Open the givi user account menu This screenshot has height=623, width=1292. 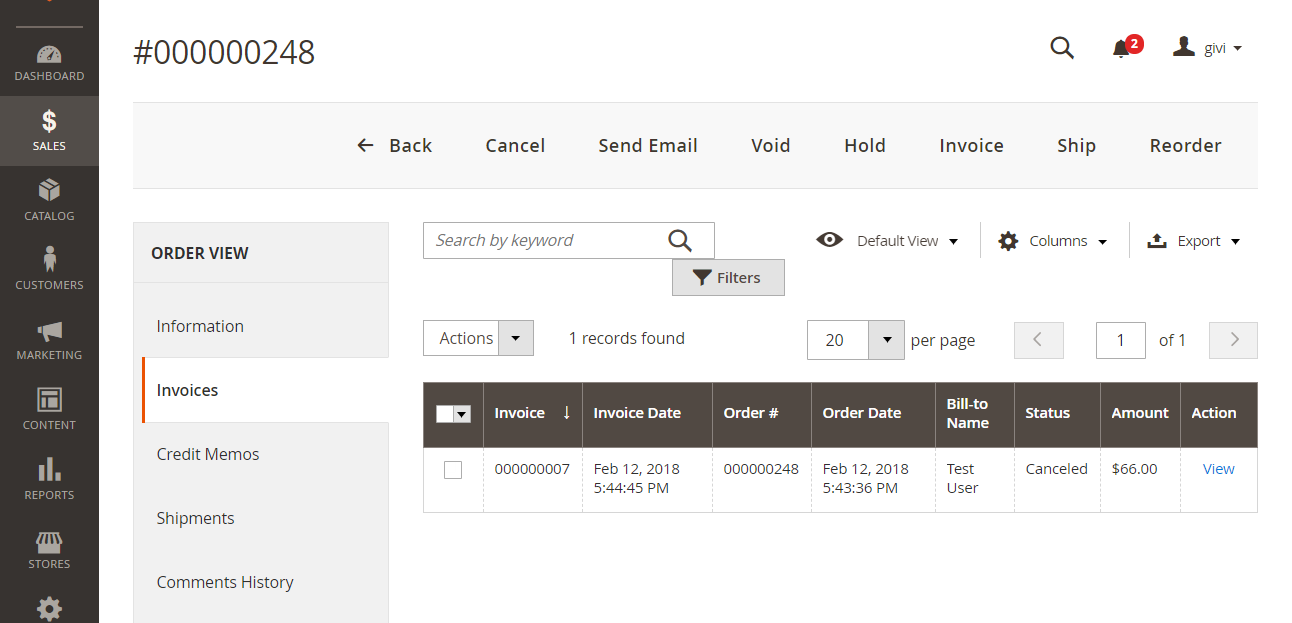(x=1208, y=47)
